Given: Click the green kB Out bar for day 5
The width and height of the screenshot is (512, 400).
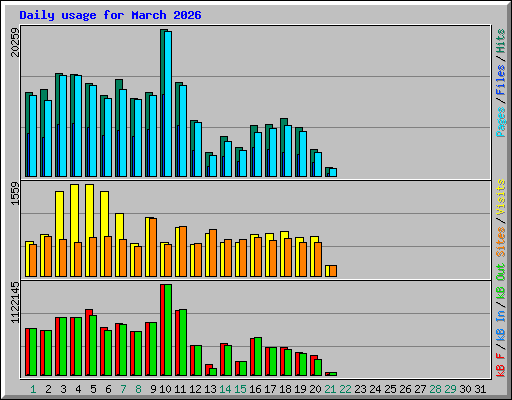Looking at the screenshot, I should click(x=93, y=346).
